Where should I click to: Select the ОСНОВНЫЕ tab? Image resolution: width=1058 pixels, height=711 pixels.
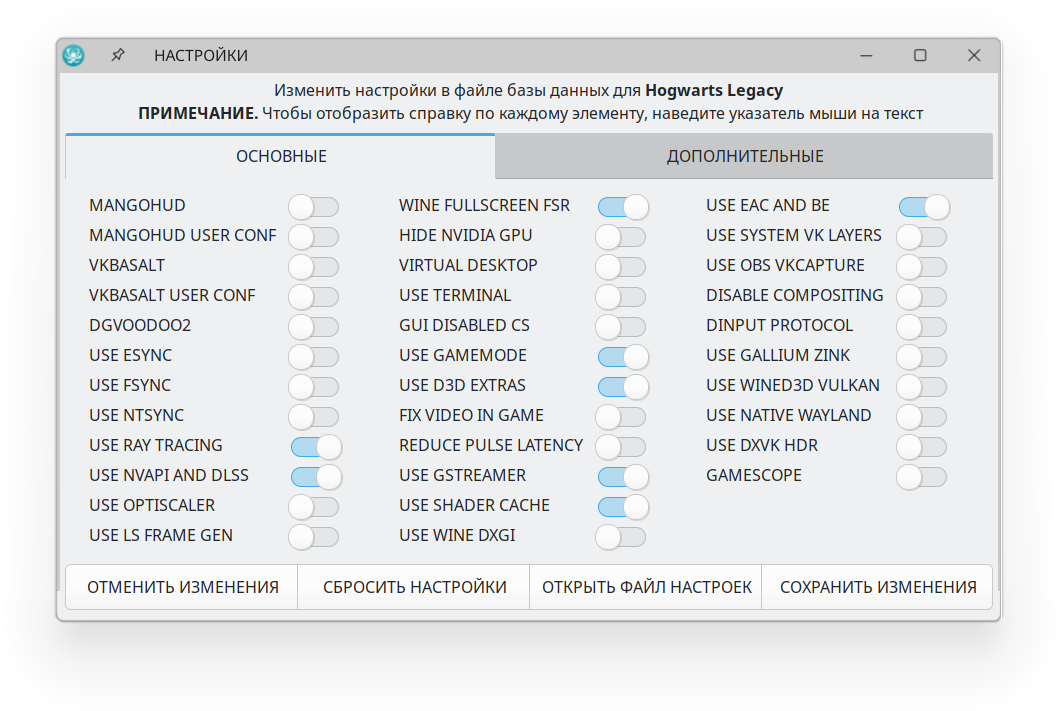pyautogui.click(x=281, y=156)
